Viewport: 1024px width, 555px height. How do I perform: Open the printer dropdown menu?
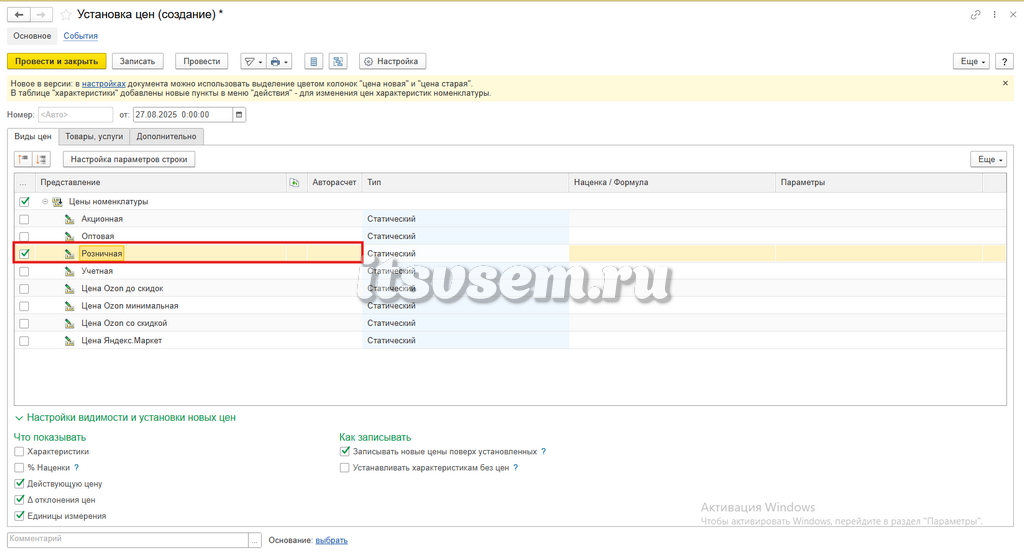[279, 61]
